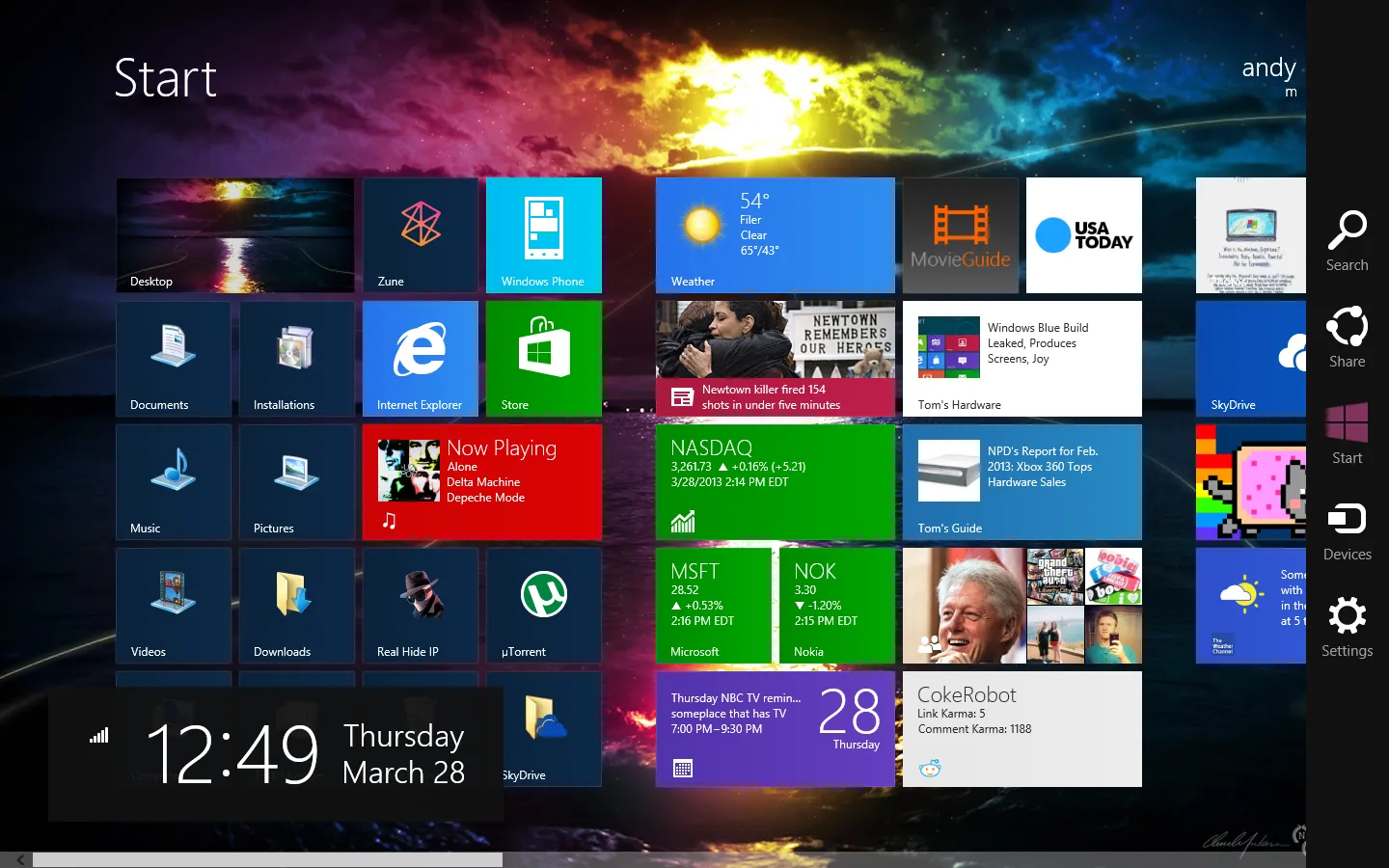
Task: Open Tom's Hardware Windows Blue article tile
Action: [1022, 359]
